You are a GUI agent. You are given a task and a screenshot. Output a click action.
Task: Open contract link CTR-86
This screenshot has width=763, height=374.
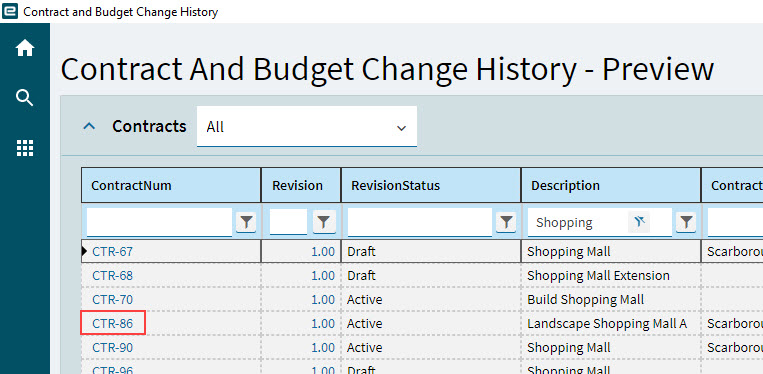pos(112,323)
